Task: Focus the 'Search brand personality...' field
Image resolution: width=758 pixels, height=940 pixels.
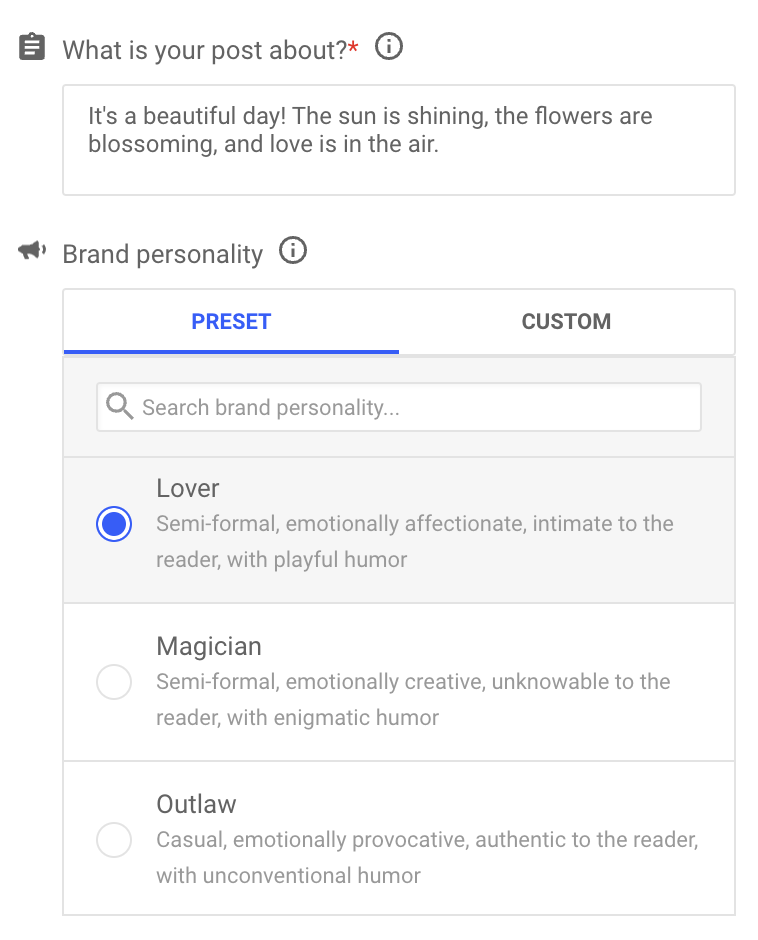Action: tap(399, 407)
